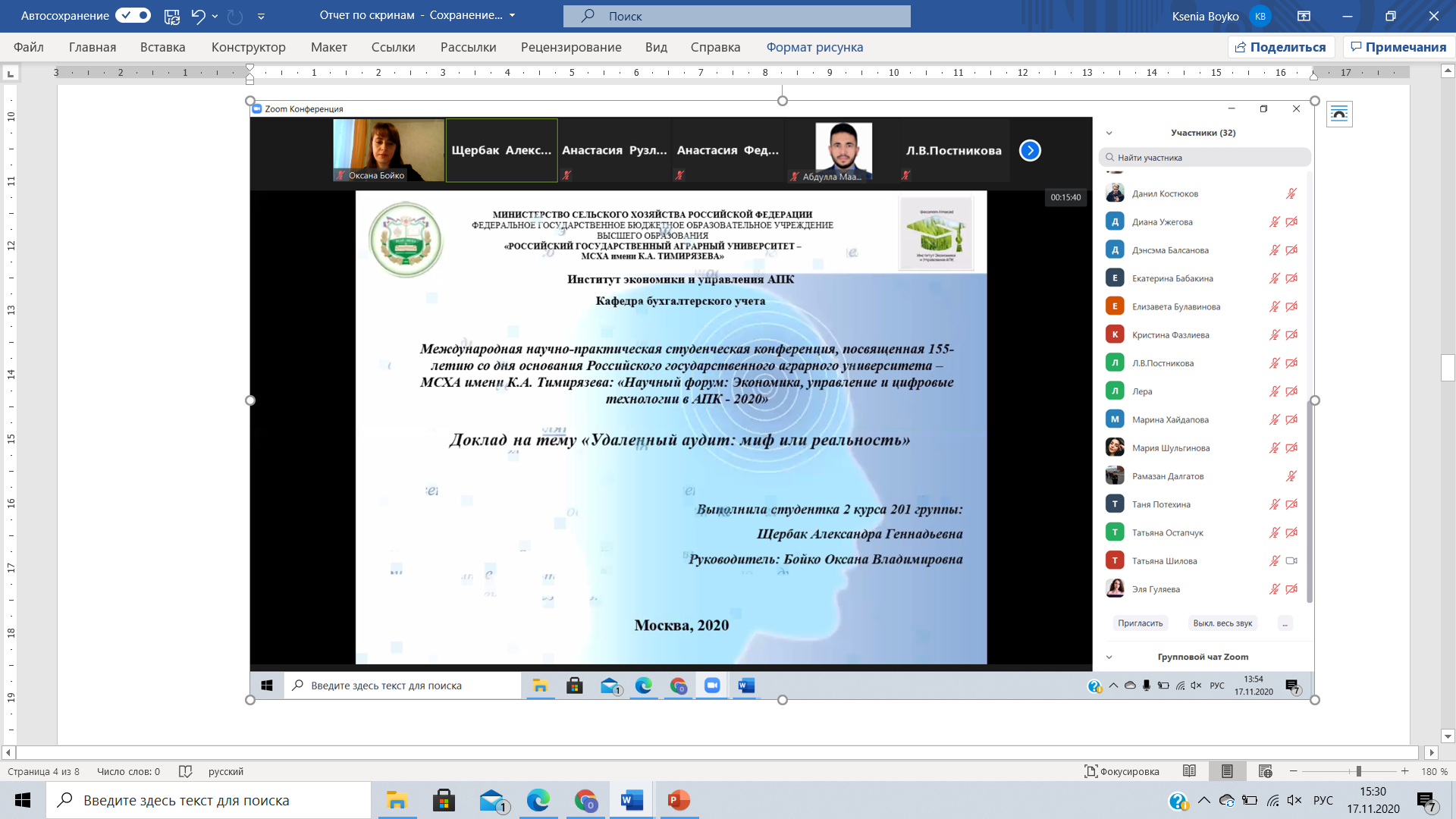Click the zoom slider in status bar
Viewport: 1456px width, 819px height.
point(1358,771)
